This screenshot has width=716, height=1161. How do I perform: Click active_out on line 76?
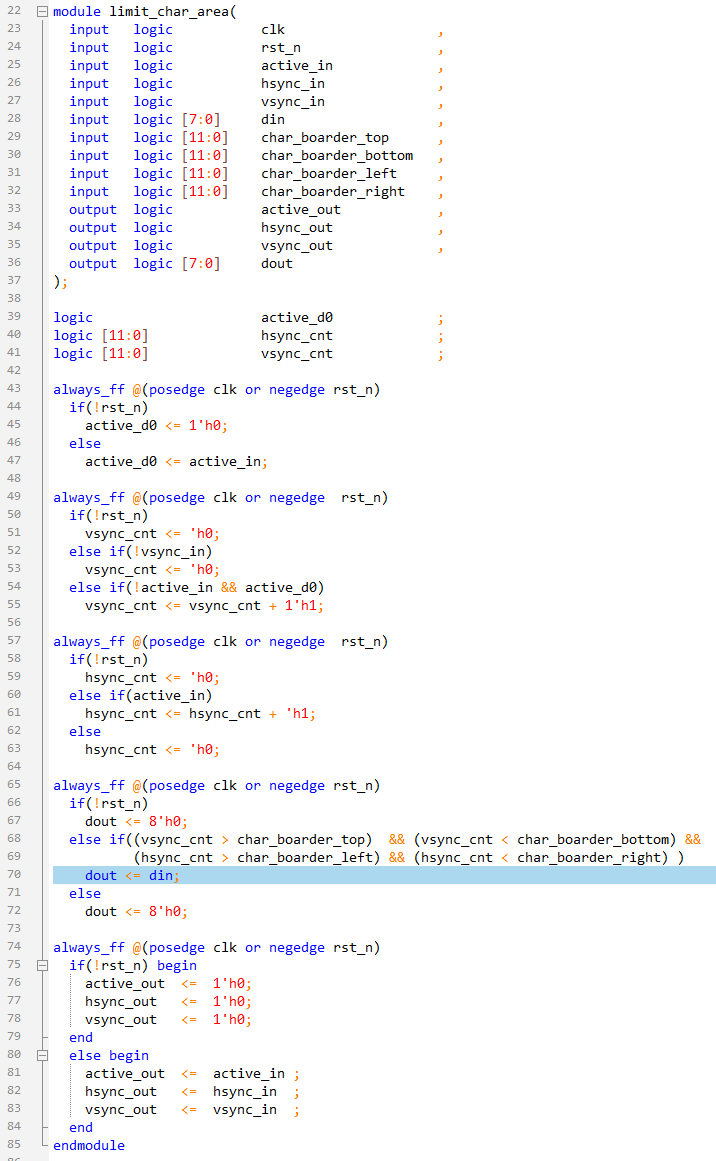(x=124, y=983)
